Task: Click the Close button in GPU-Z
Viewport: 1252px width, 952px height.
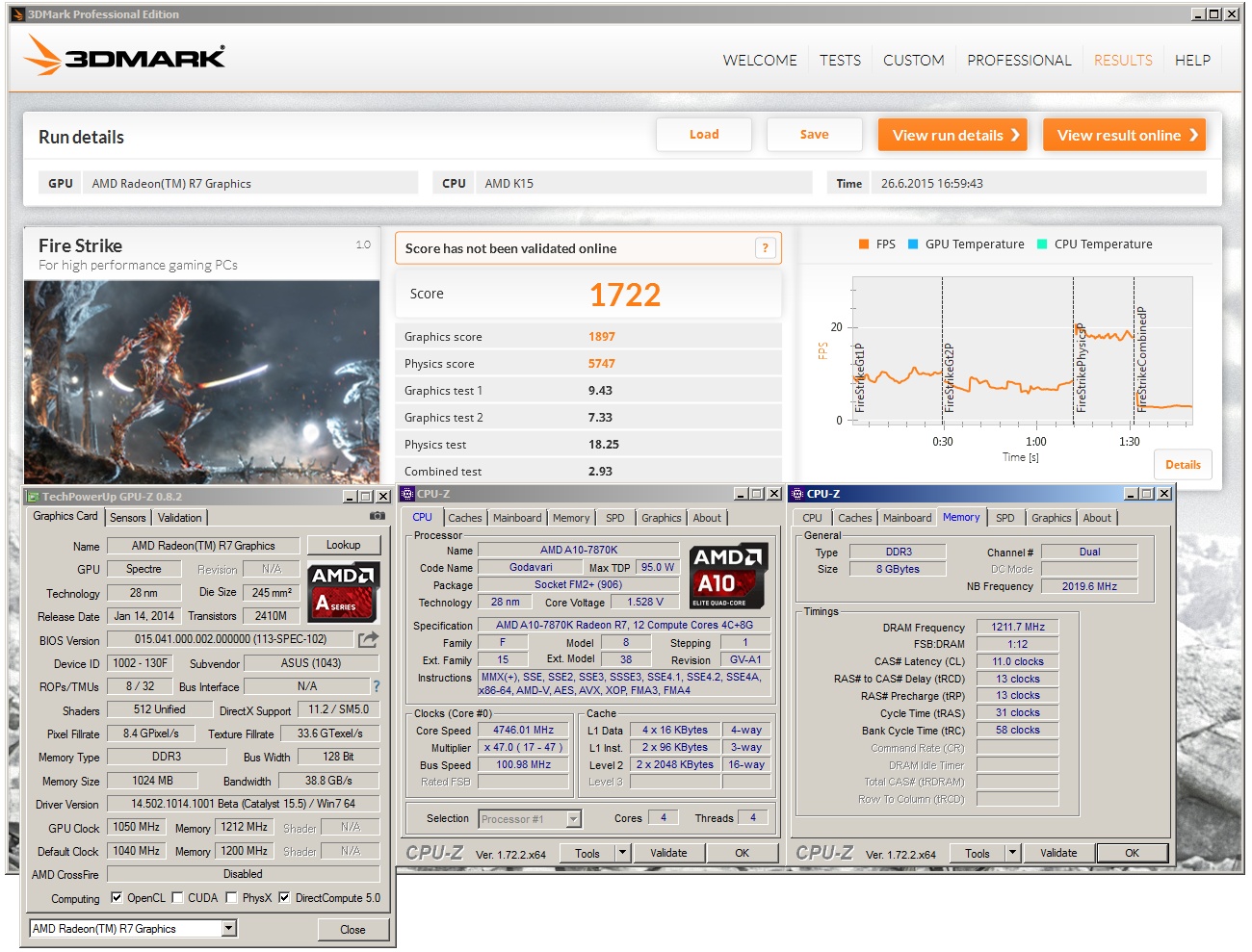Action: (352, 930)
